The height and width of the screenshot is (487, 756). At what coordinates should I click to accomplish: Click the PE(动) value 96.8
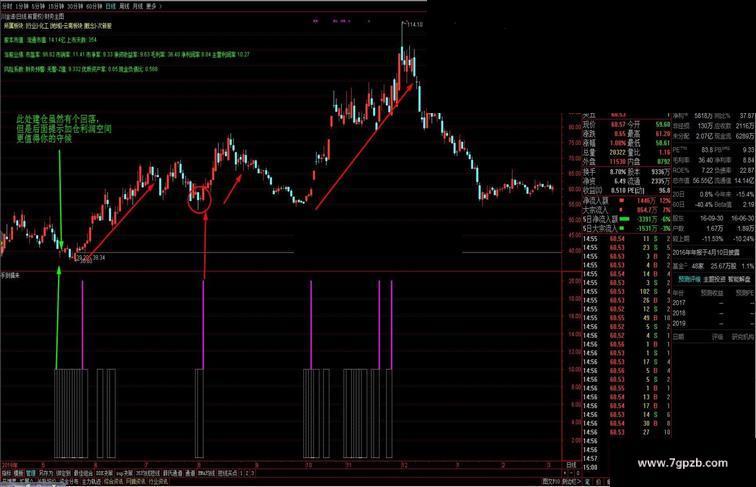tap(665, 190)
